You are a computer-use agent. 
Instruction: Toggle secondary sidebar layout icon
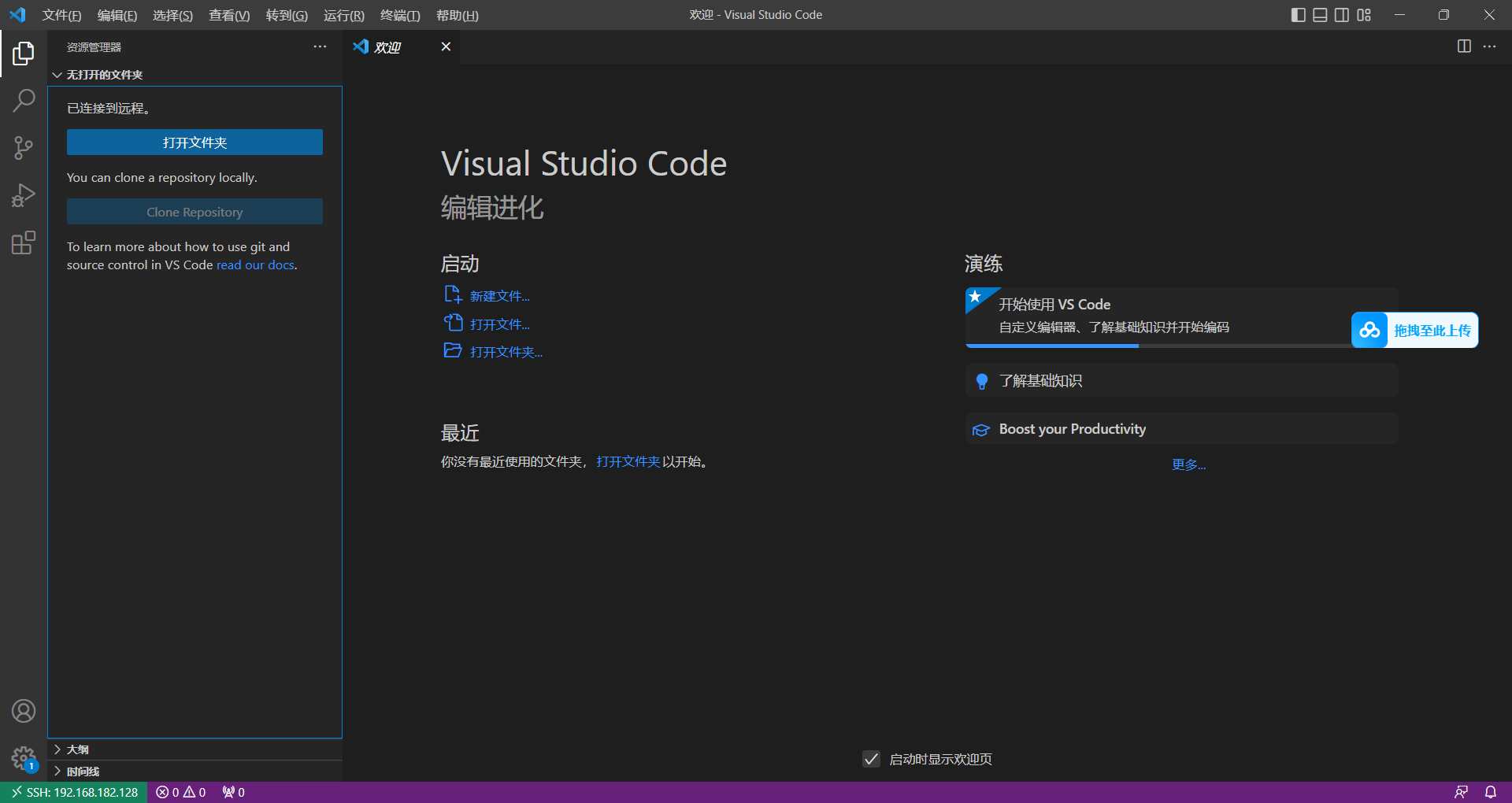1342,15
